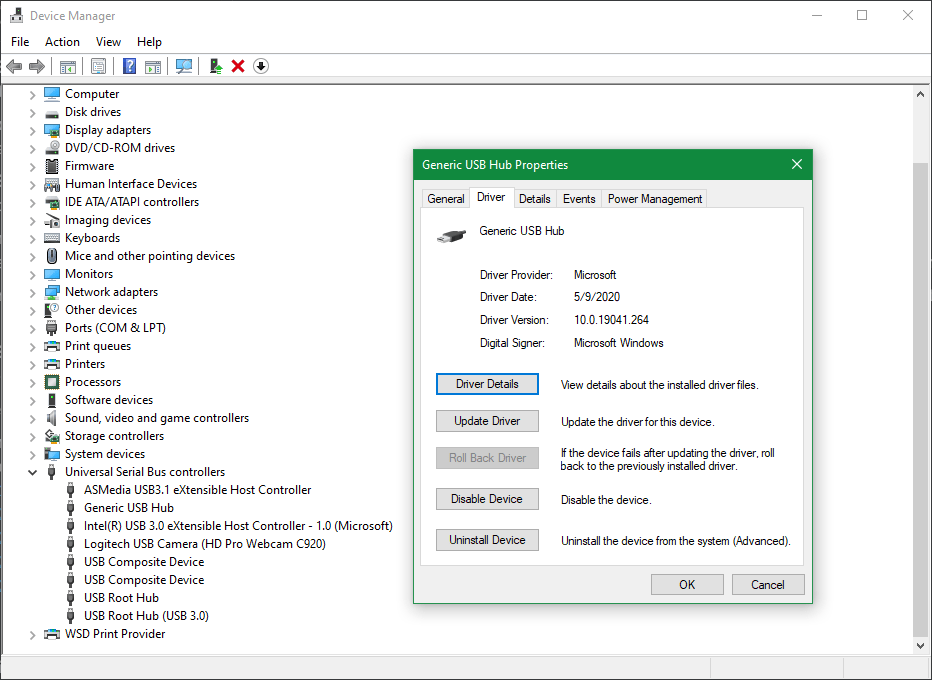932x680 pixels.
Task: Click the Forward navigation arrow in toolbar
Action: coord(37,66)
